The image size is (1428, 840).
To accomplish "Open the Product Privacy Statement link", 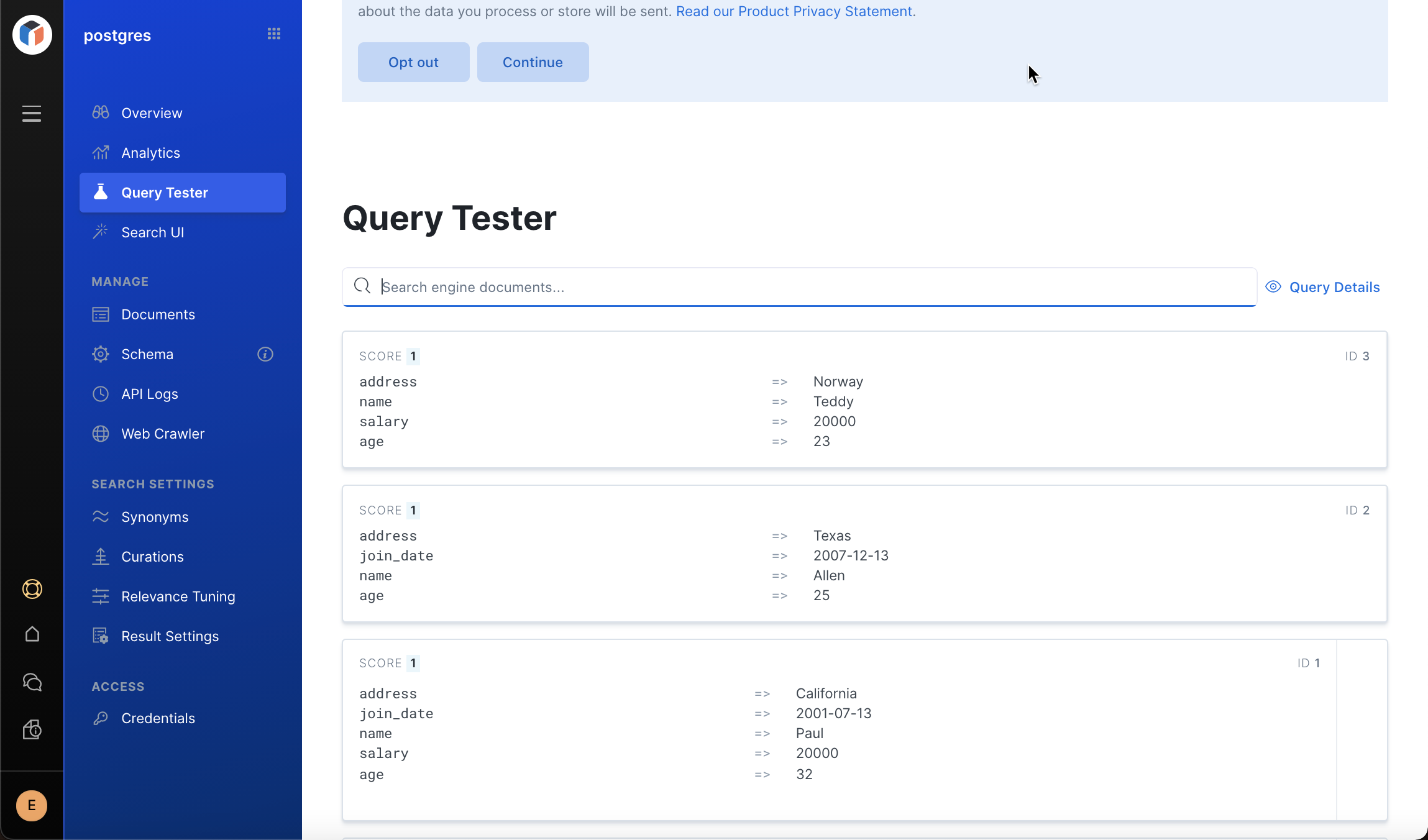I will (x=794, y=11).
